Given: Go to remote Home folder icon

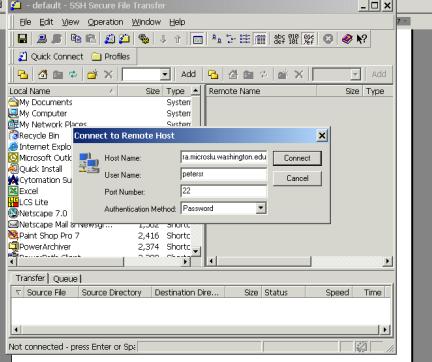Looking at the screenshot, I should pos(233,74).
